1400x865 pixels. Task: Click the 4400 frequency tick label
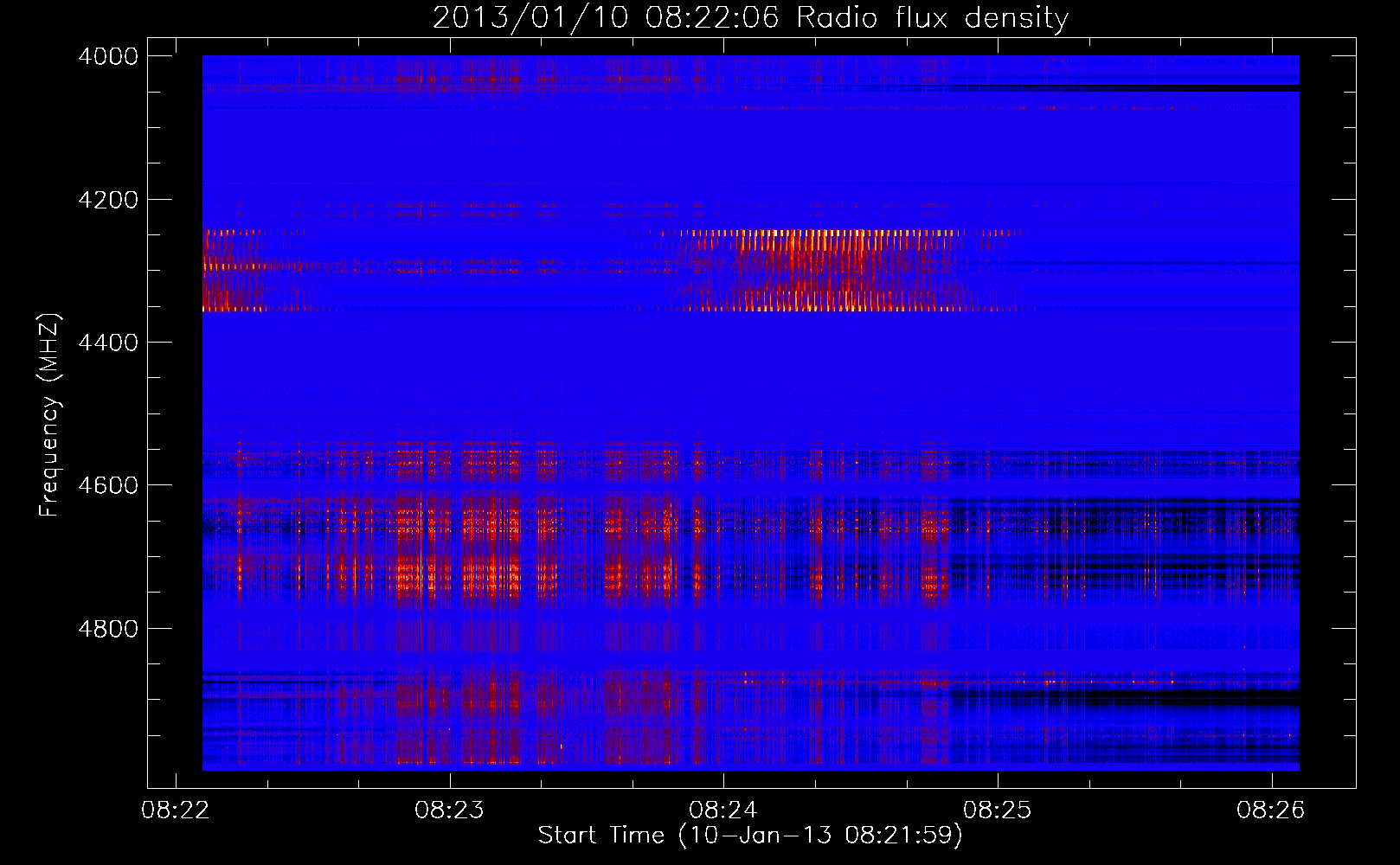[108, 343]
